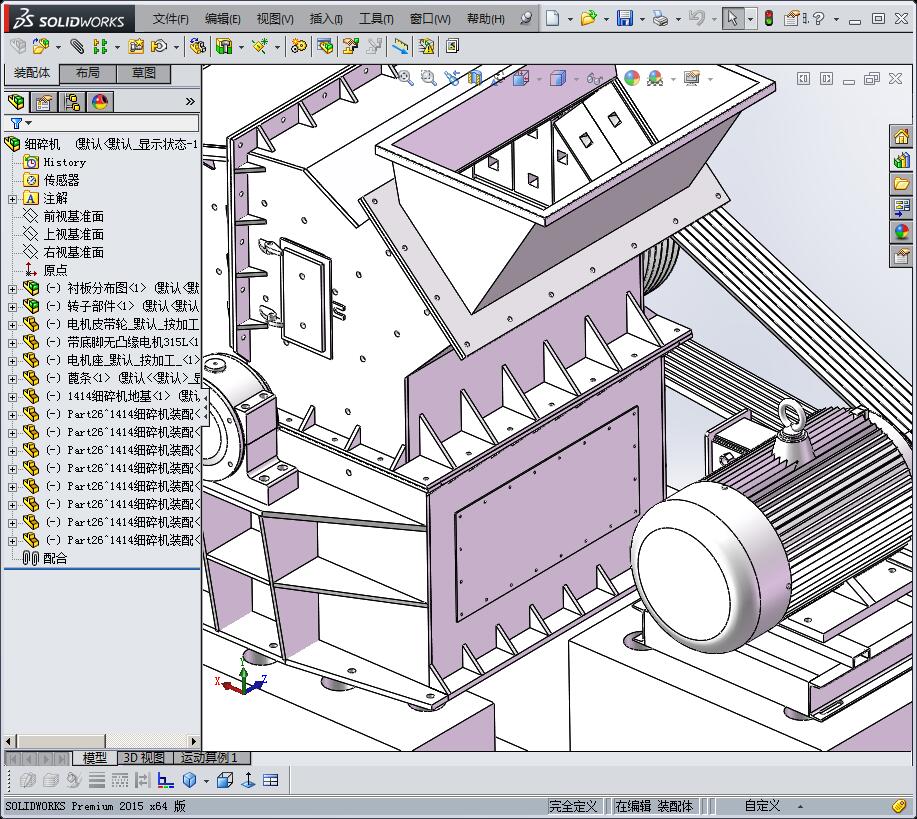Image resolution: width=917 pixels, height=819 pixels.
Task: Click the 自定义 unit status button
Action: [x=762, y=806]
